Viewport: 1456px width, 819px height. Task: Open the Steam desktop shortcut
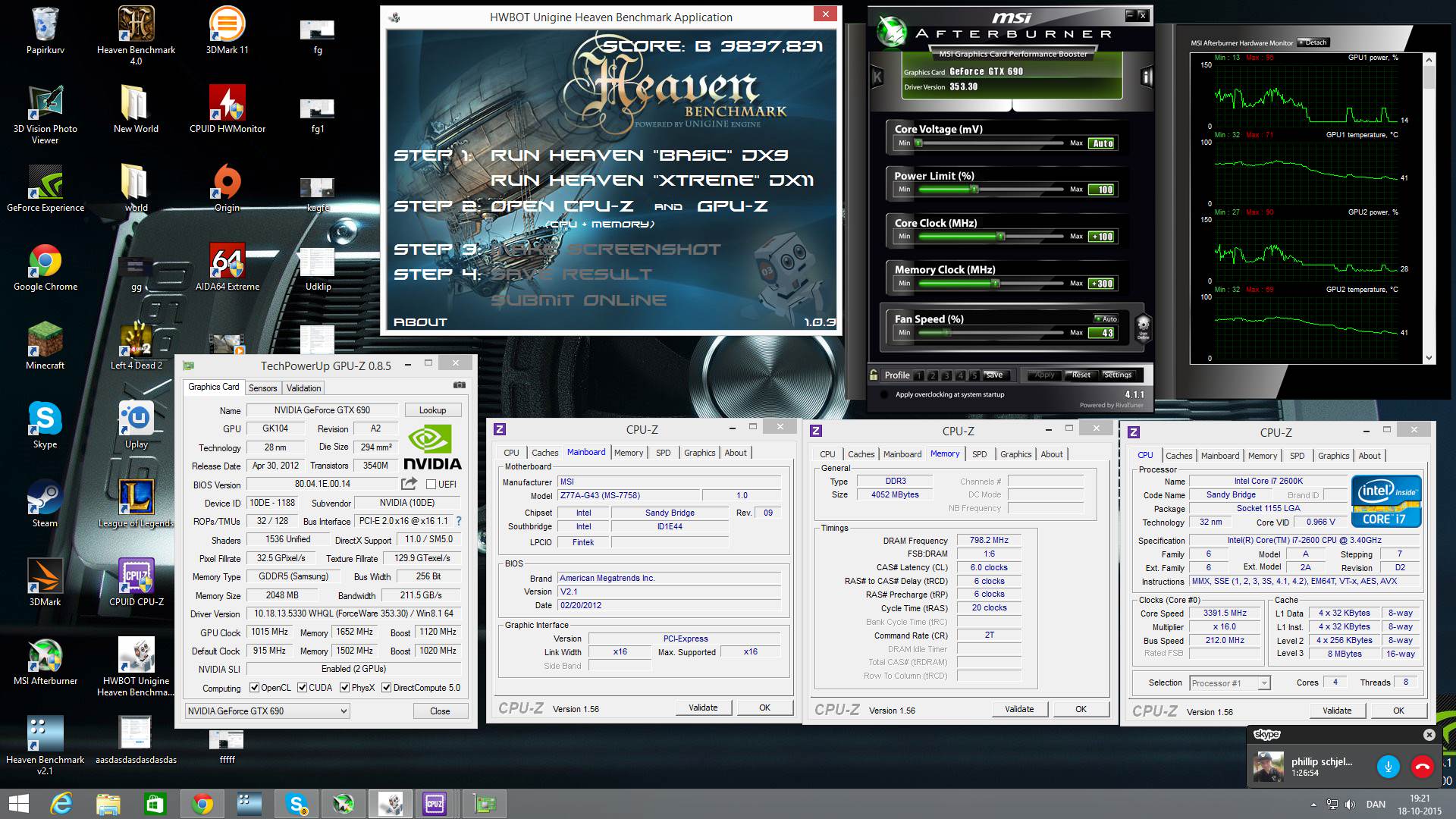pos(45,504)
